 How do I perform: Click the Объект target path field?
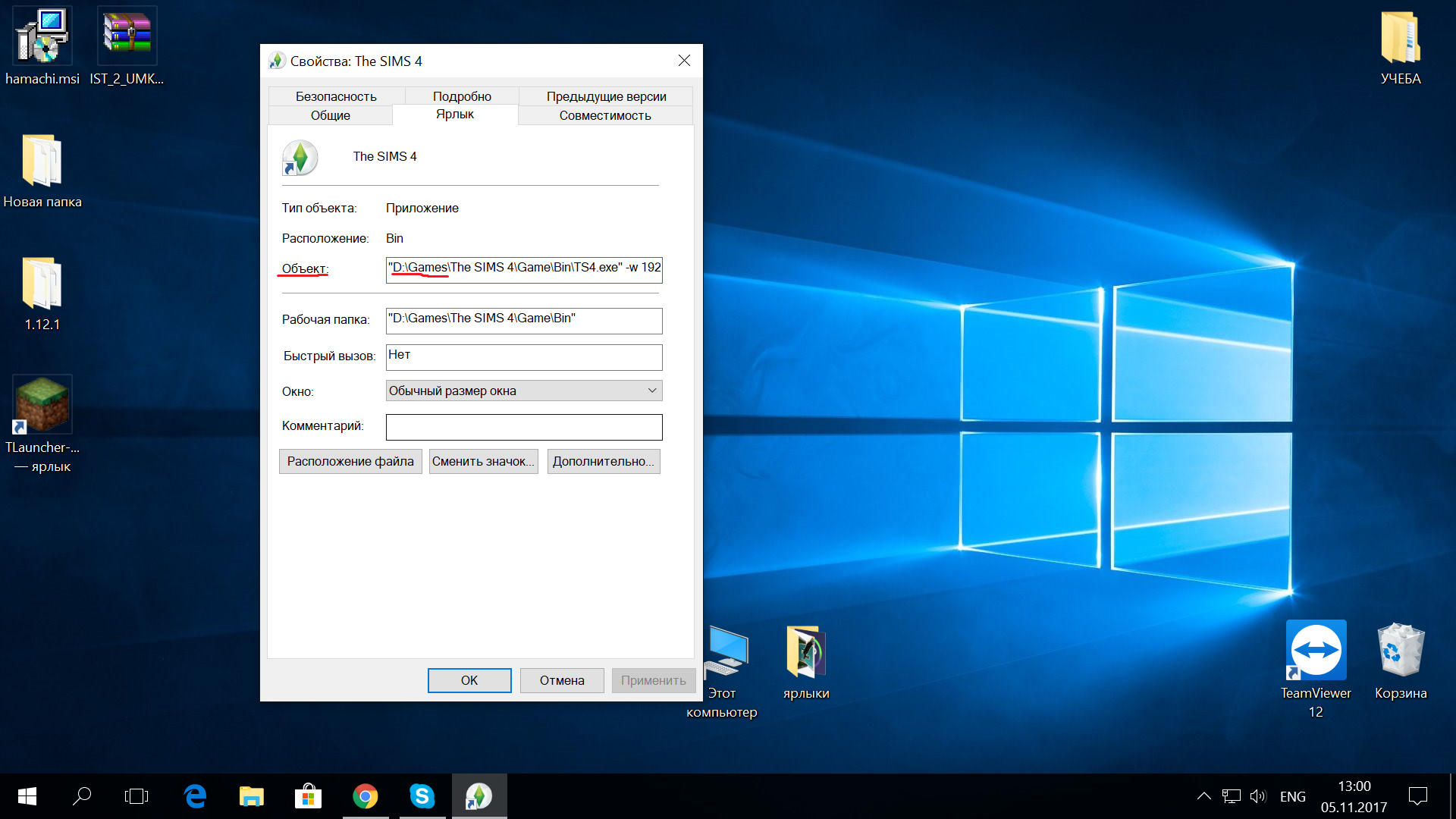[x=524, y=270]
